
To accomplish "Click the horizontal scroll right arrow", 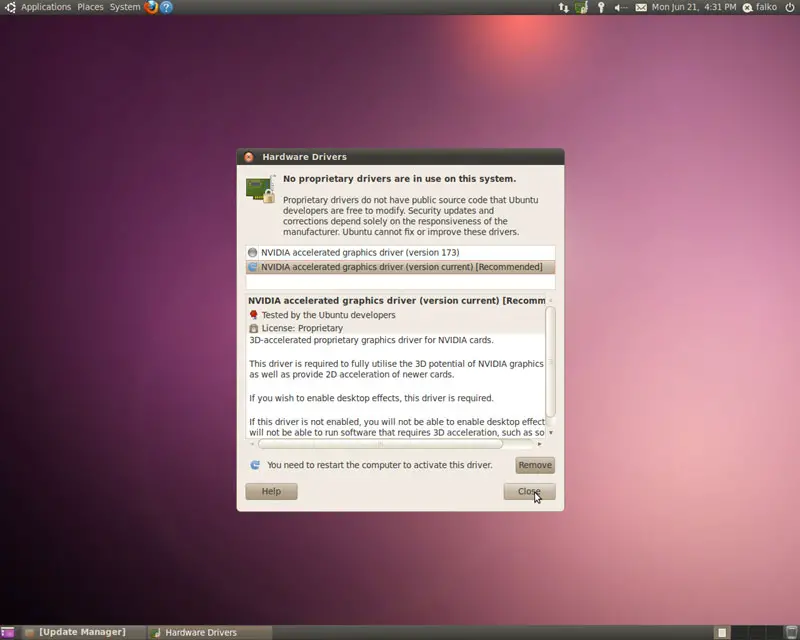I will [540, 444].
